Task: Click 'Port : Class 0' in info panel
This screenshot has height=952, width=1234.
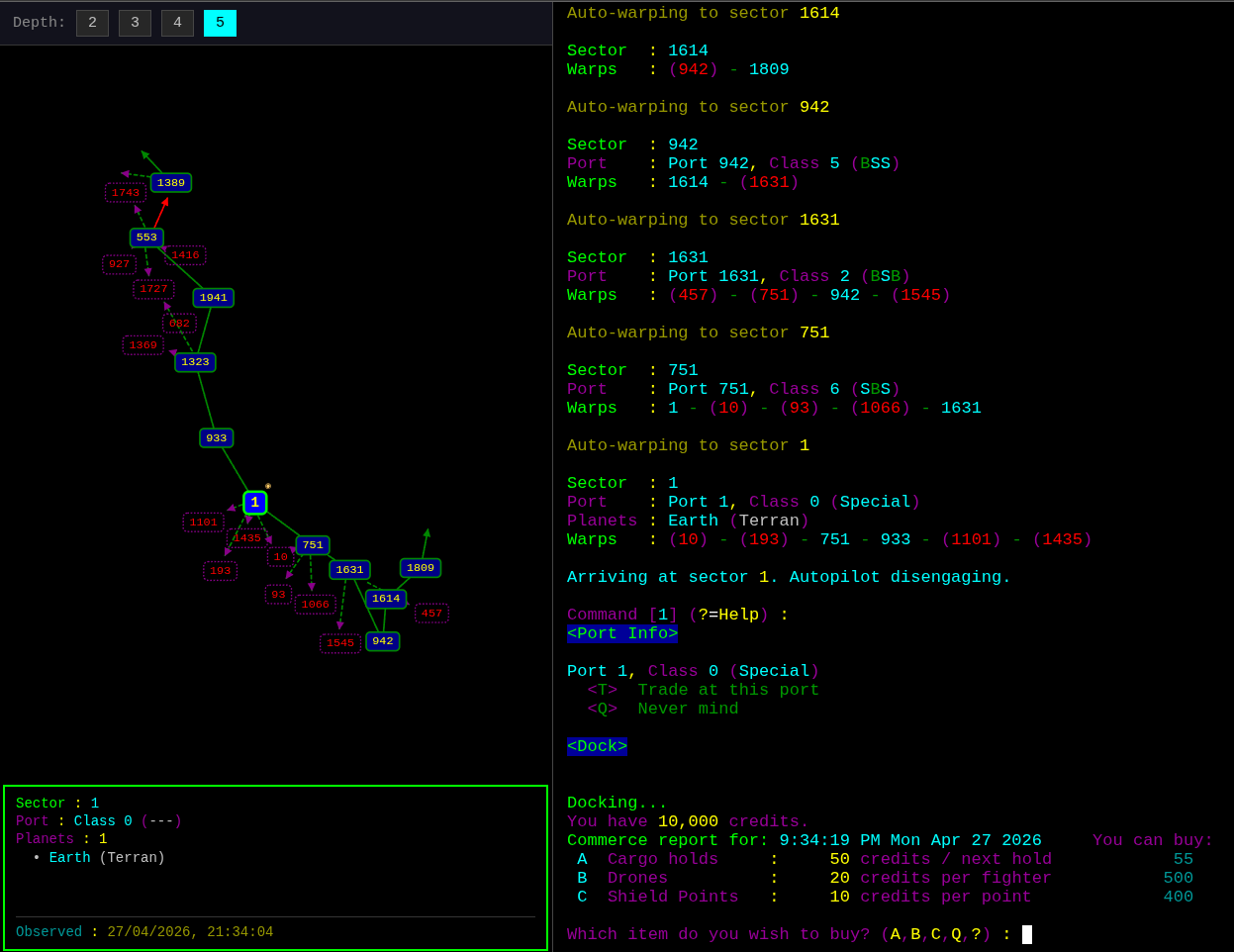Action: 99,821
